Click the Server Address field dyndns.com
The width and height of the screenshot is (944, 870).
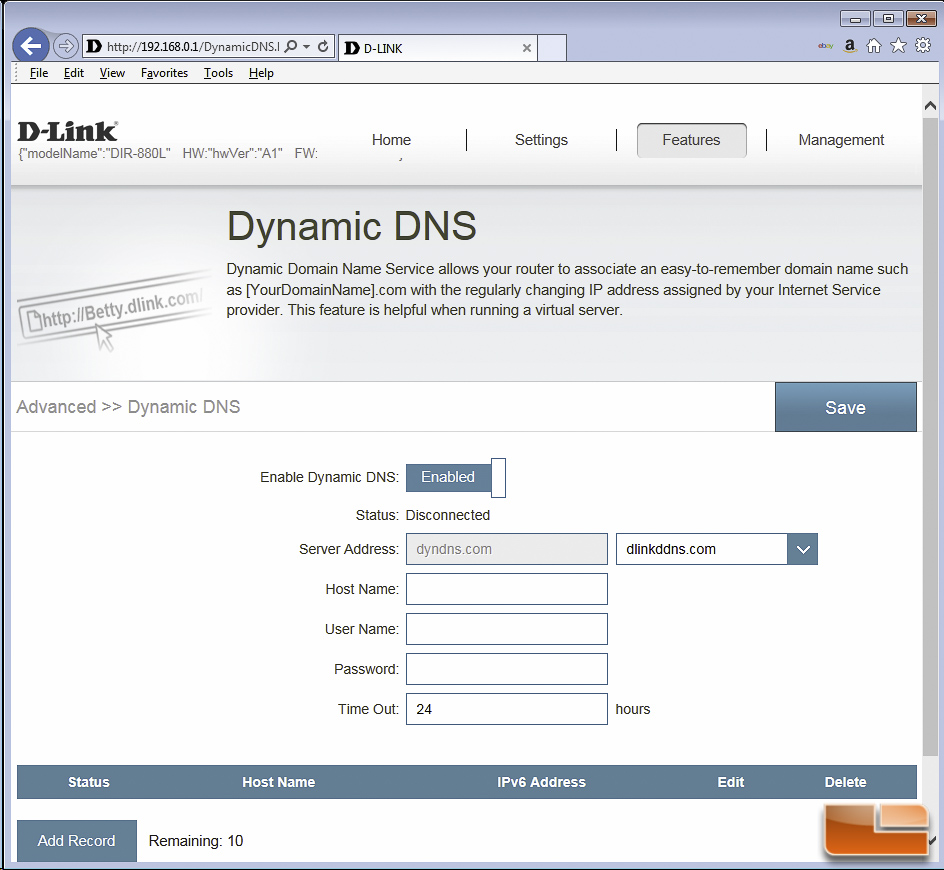(x=507, y=549)
